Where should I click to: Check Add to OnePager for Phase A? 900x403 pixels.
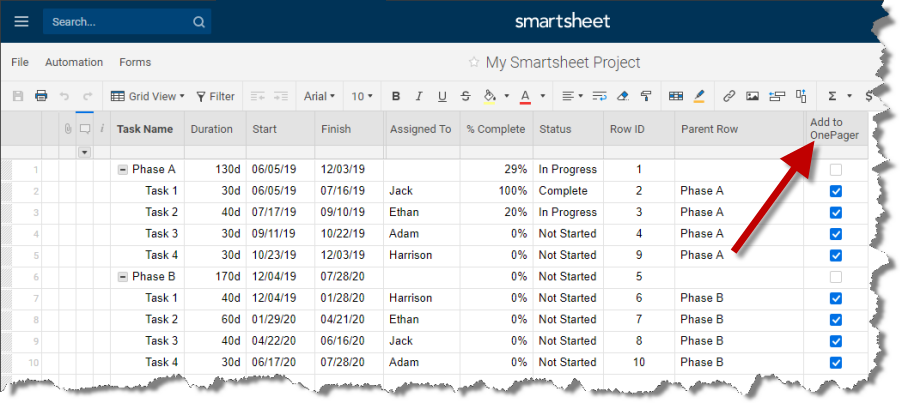836,169
